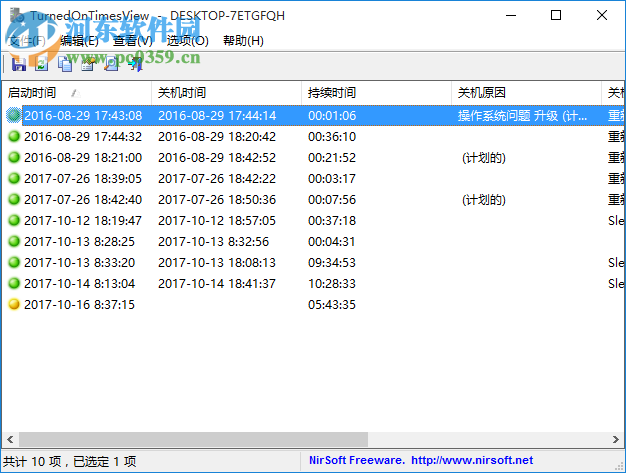The height and width of the screenshot is (473, 626).
Task: Click the Exit (door) toolbar icon
Action: pos(136,64)
